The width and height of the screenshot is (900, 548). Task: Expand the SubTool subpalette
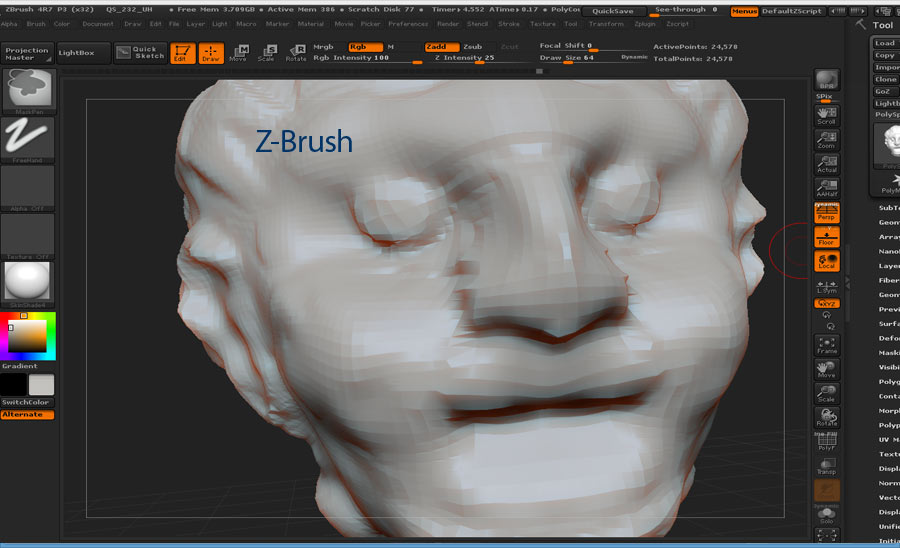(x=888, y=208)
